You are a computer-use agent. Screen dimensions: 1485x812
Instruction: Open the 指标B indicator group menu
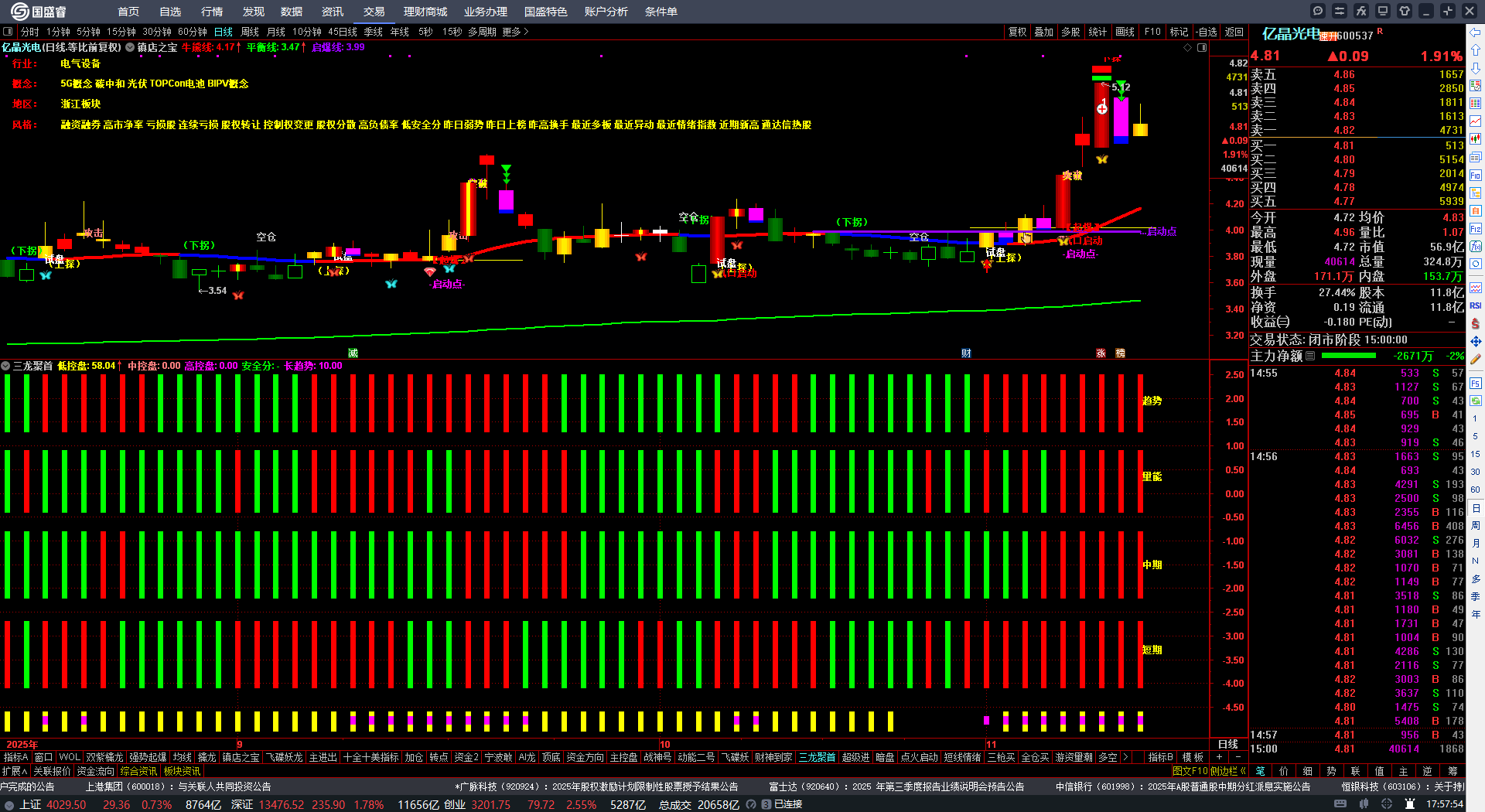(x=1160, y=757)
